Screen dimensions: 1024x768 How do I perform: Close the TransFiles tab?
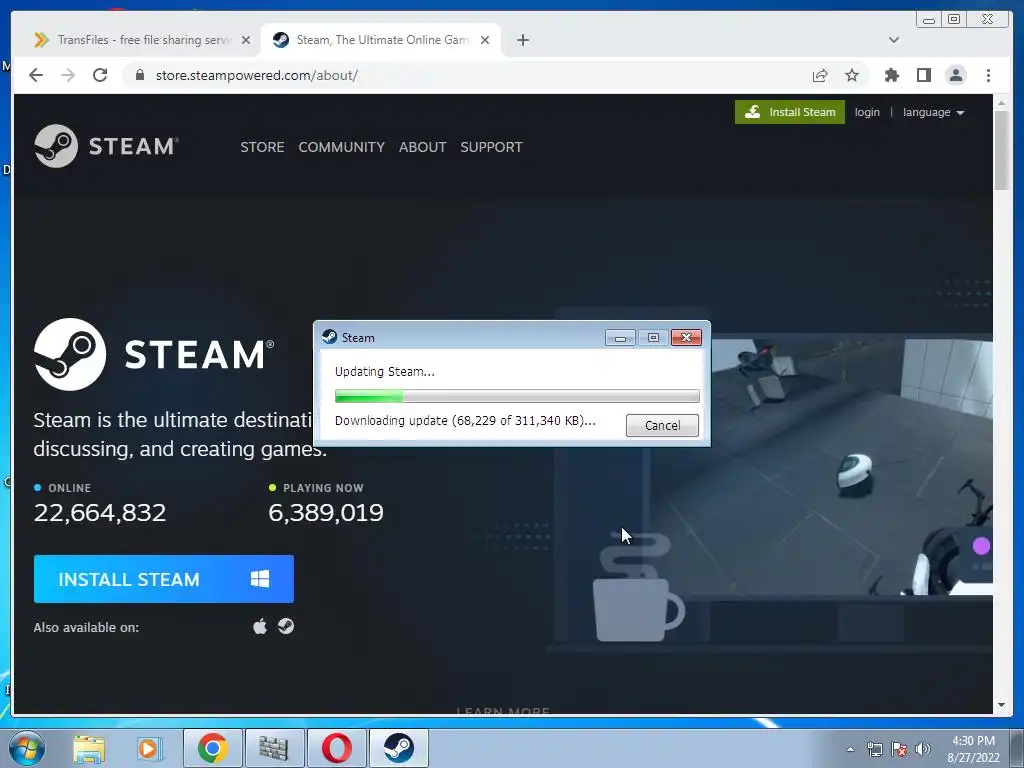[246, 40]
